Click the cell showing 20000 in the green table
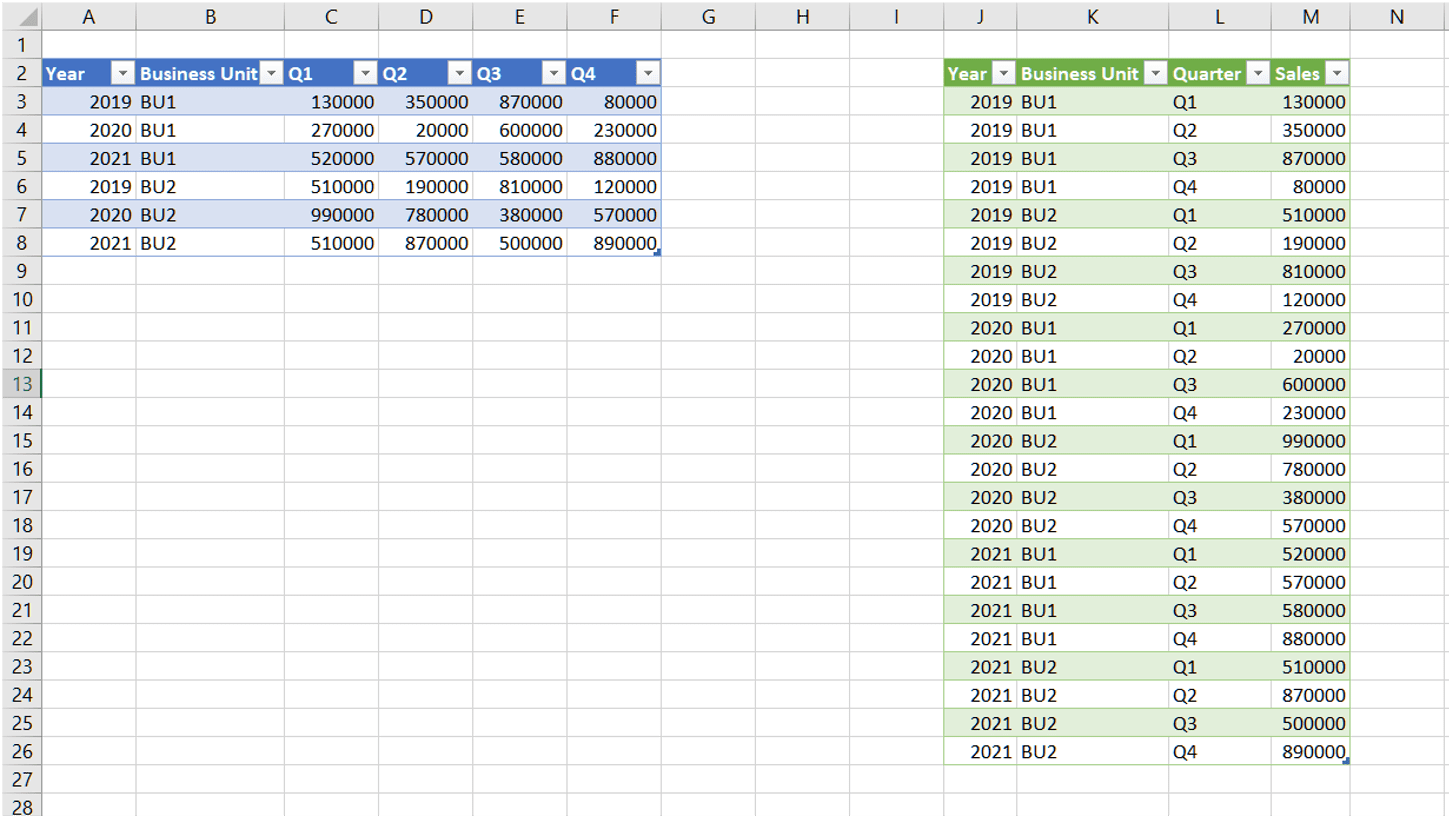 [1310, 356]
